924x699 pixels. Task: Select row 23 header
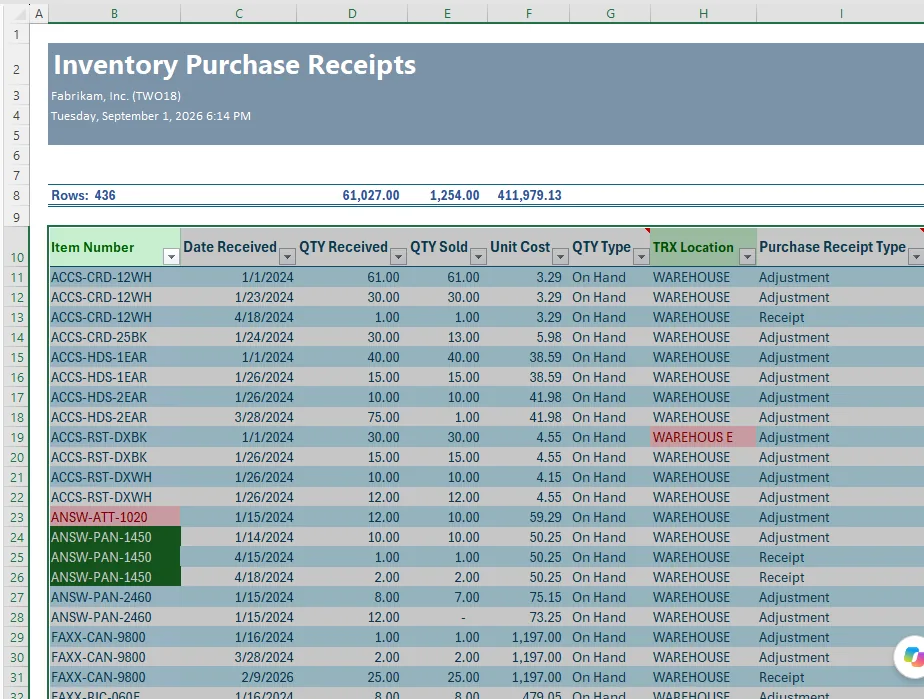[16, 517]
